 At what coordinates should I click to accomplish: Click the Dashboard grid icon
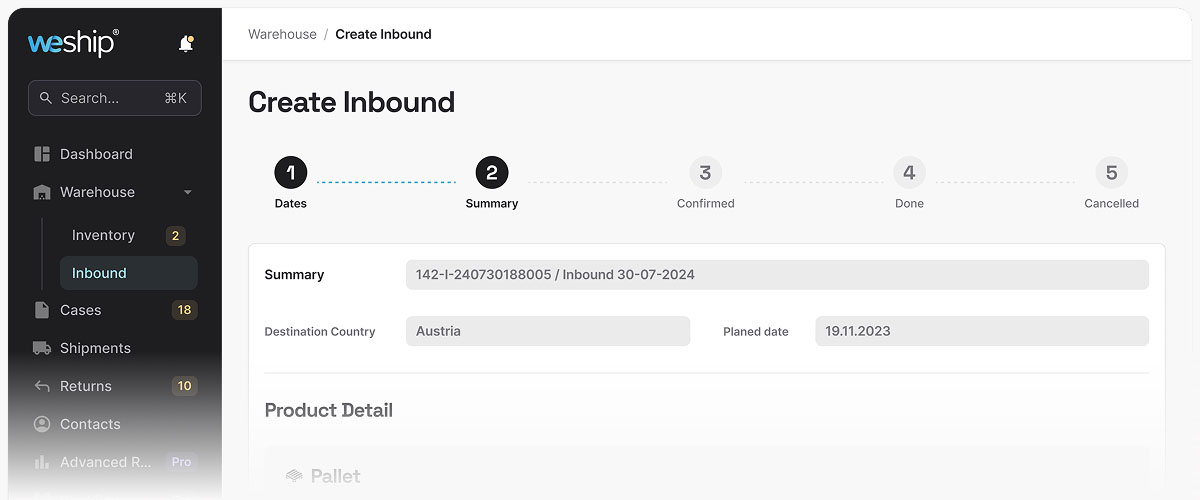(x=42, y=154)
